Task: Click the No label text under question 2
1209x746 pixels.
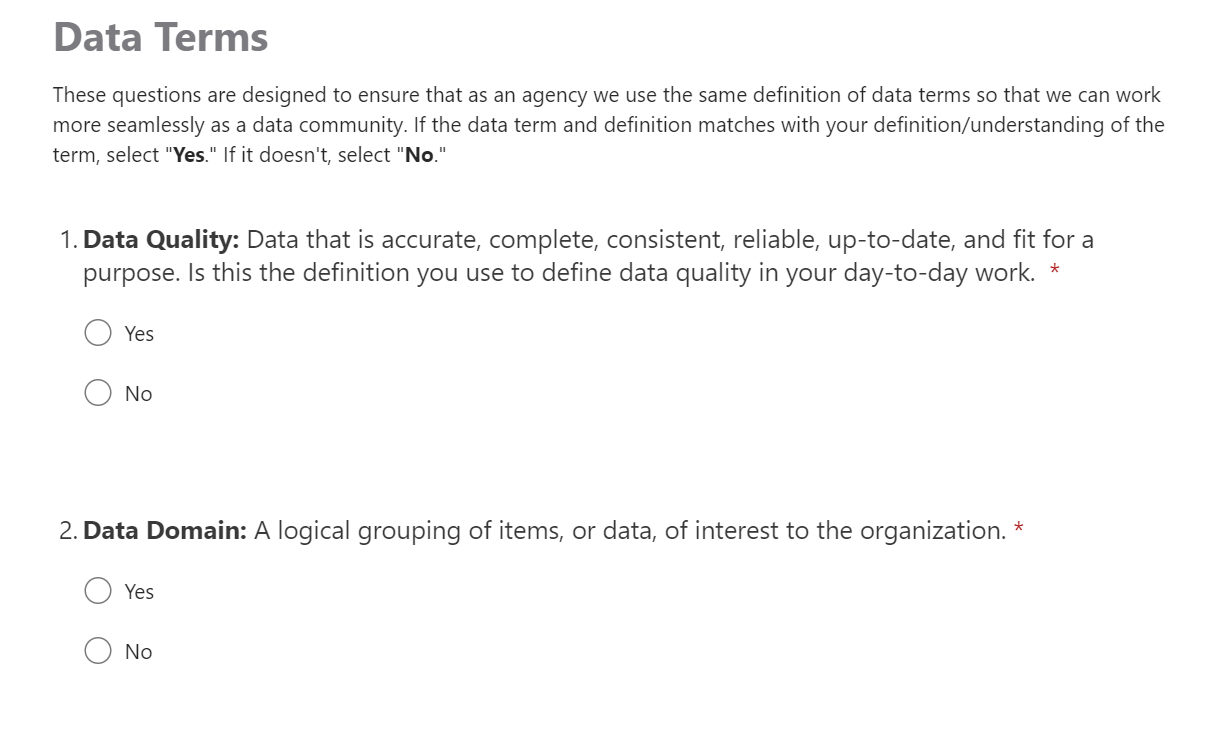Action: pyautogui.click(x=139, y=652)
